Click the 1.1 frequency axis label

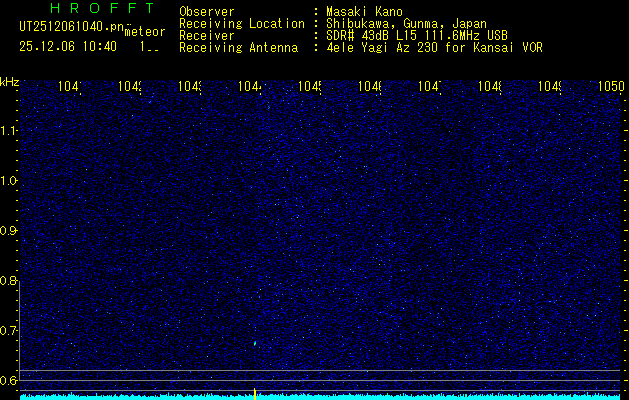coord(9,130)
